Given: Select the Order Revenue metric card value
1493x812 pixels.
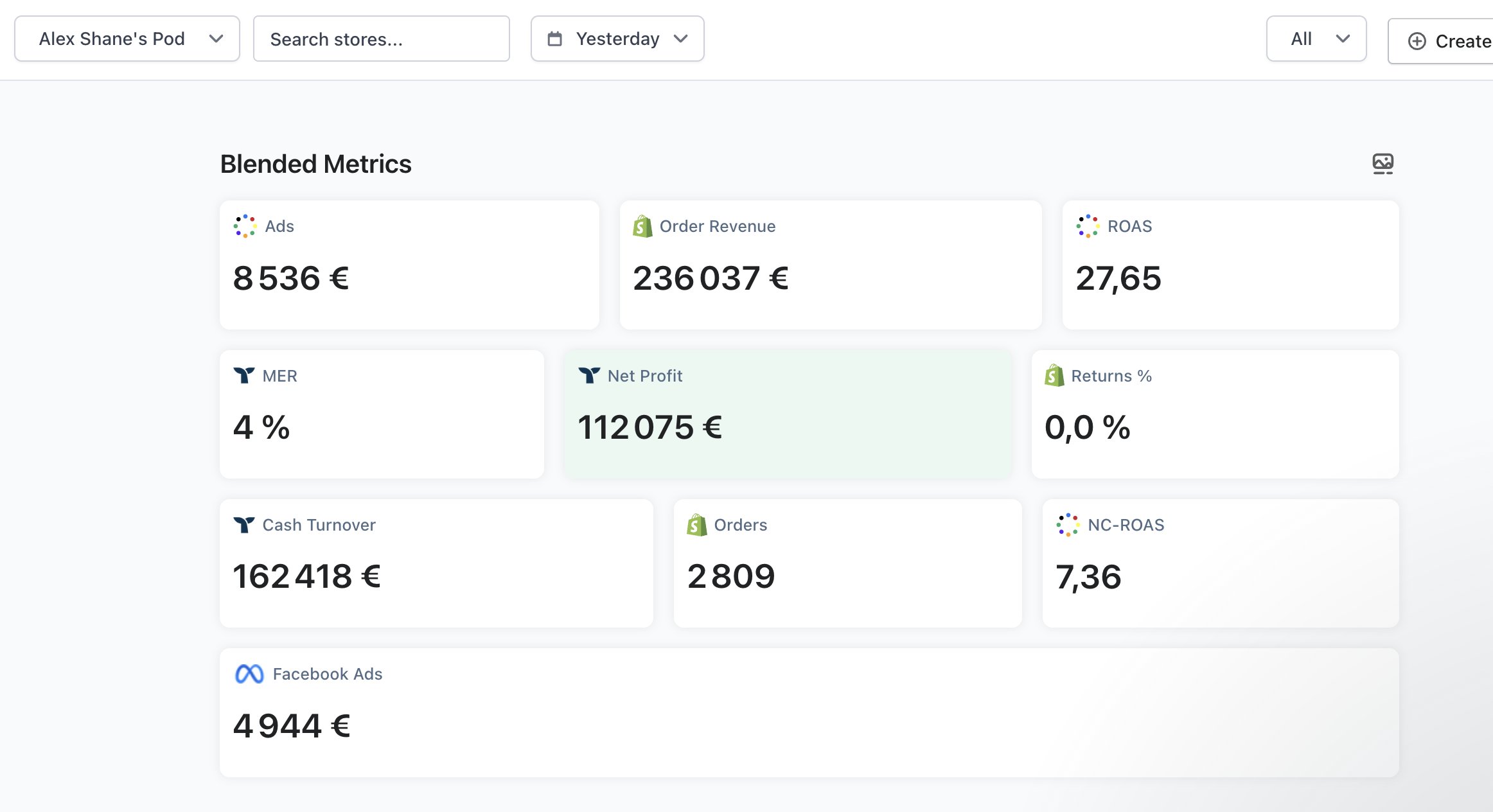Looking at the screenshot, I should 710,278.
